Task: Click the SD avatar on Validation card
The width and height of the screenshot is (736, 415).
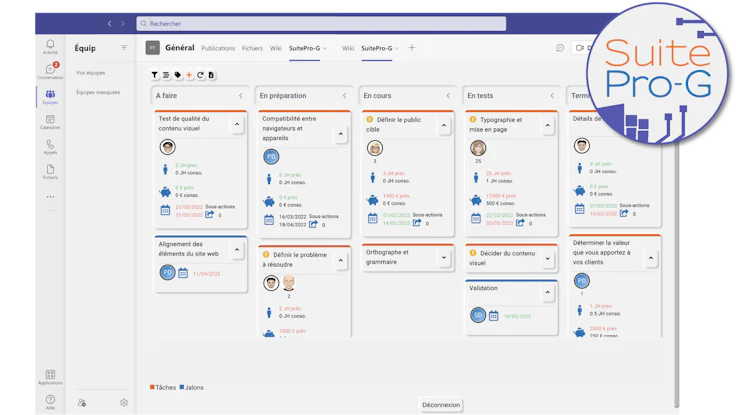Action: (478, 315)
